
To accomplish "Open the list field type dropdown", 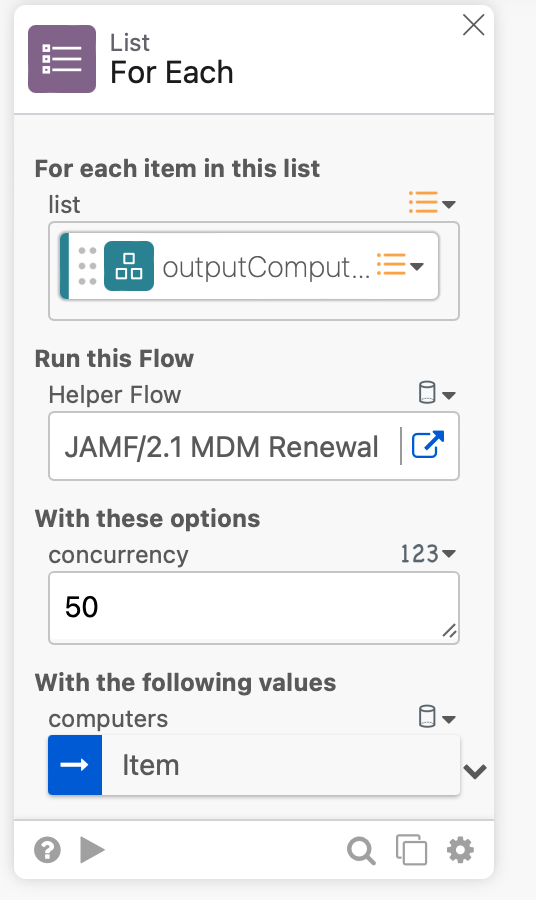I will coord(432,203).
